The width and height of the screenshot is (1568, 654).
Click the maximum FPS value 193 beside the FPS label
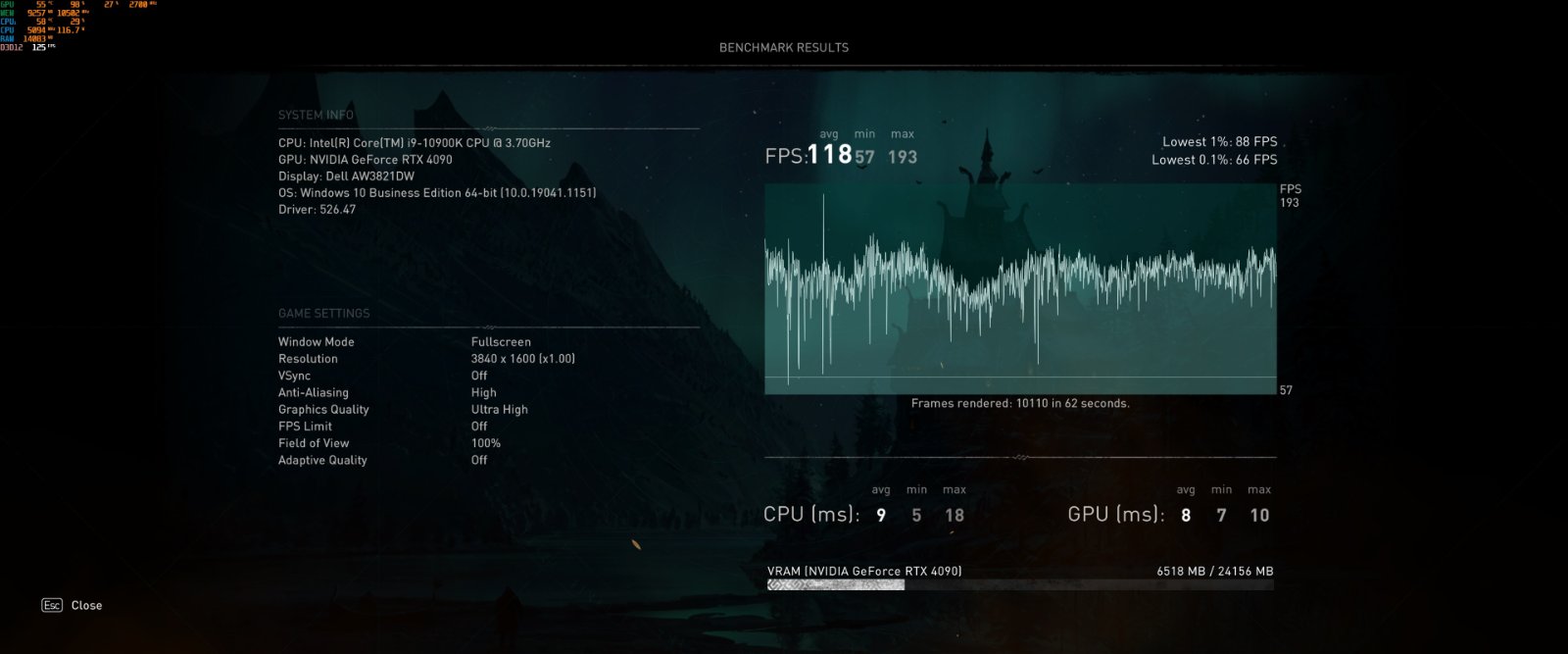pos(903,157)
